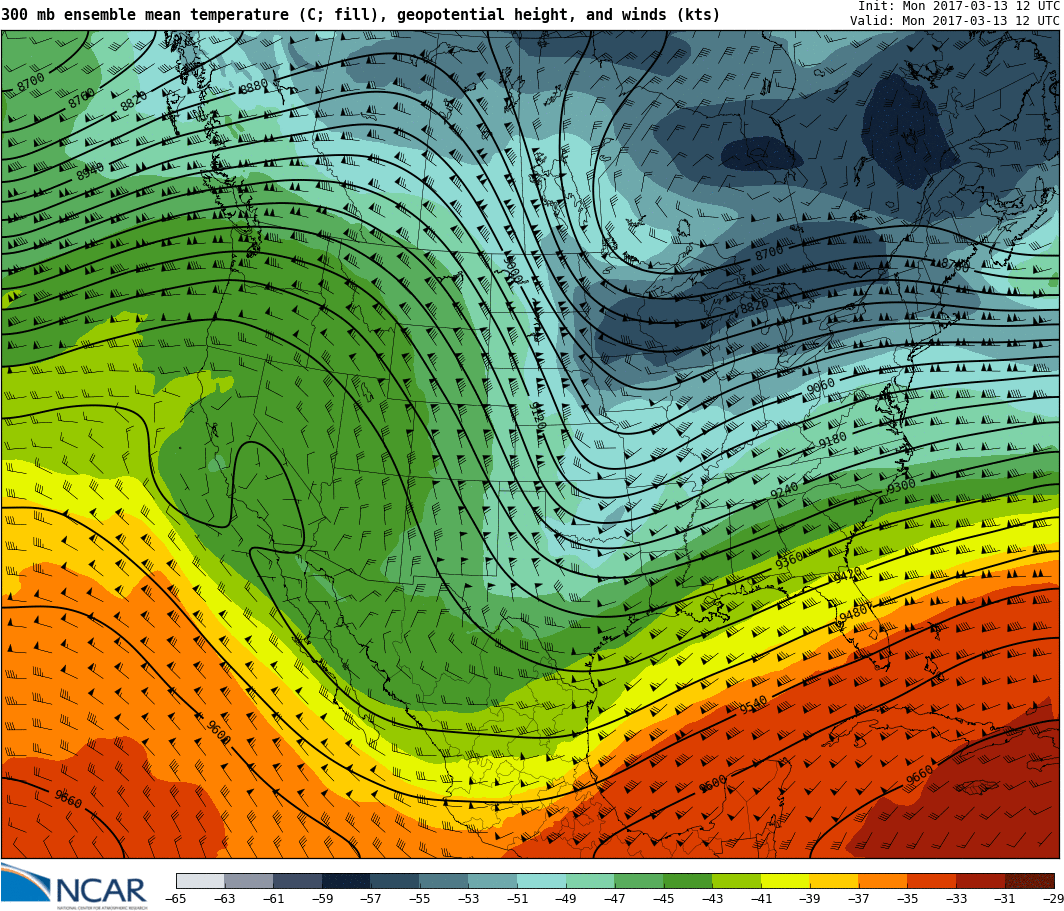
Task: Click the 9360 height contour label
Action: pos(789,560)
